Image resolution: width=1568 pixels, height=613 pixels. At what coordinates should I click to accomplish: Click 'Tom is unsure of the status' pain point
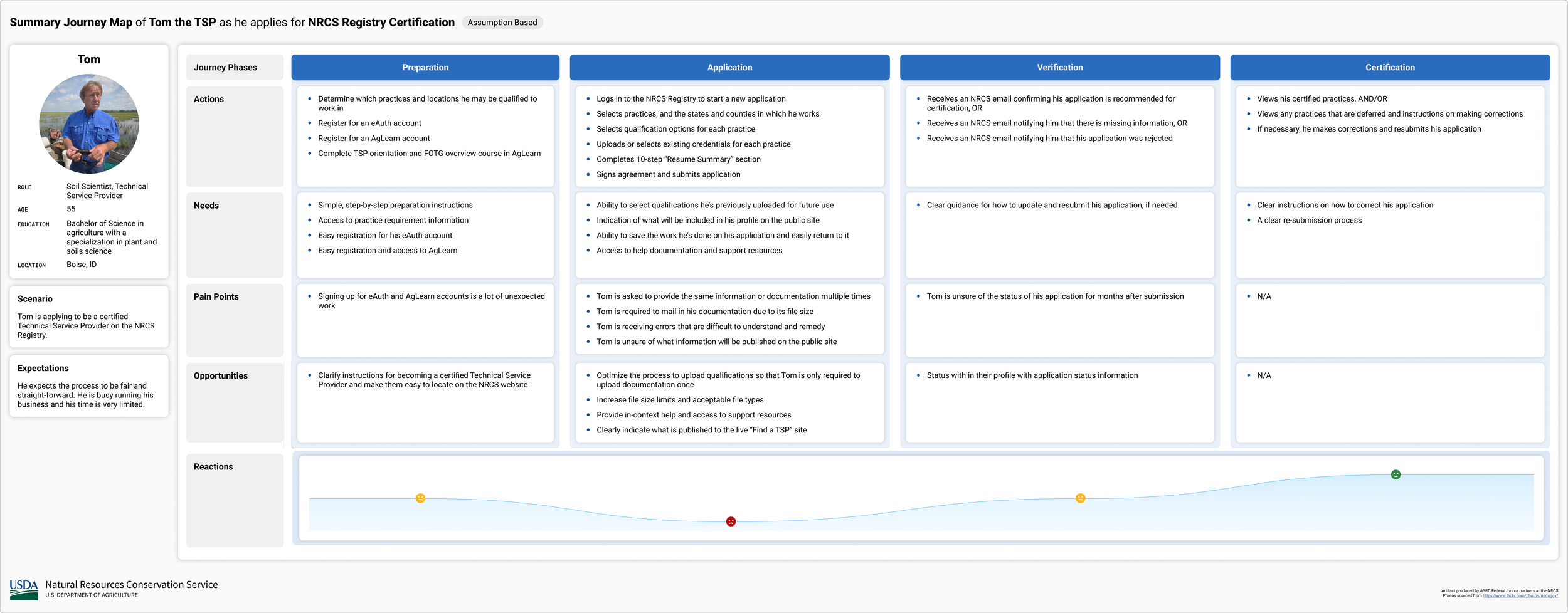[1055, 296]
